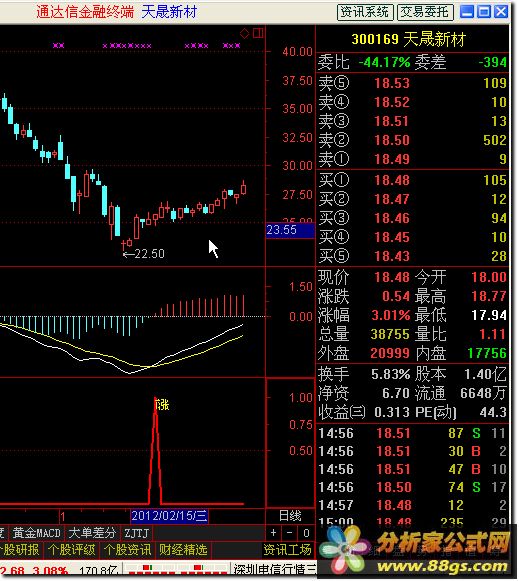
Task: Click the plus button beside indicator tabs
Action: coord(273,533)
